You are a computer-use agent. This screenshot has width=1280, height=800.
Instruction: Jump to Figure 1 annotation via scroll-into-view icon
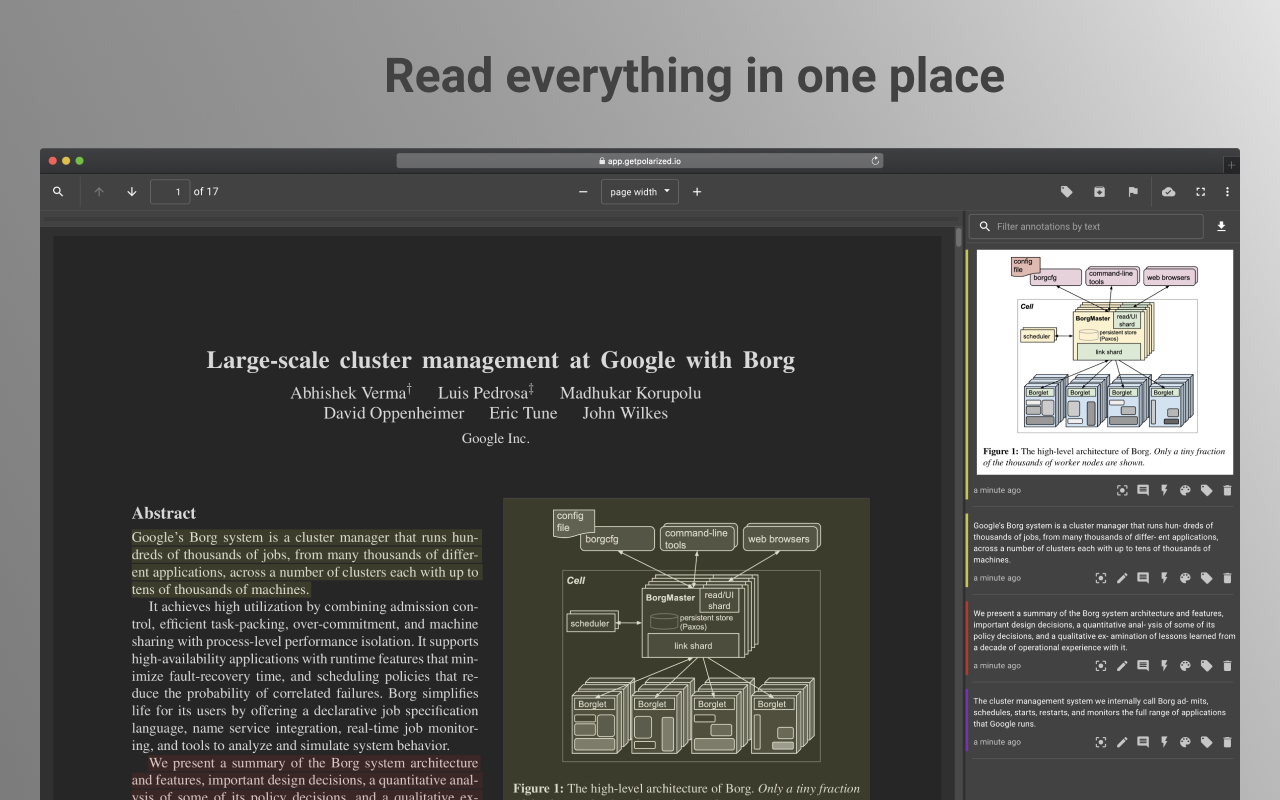pyautogui.click(x=1122, y=491)
